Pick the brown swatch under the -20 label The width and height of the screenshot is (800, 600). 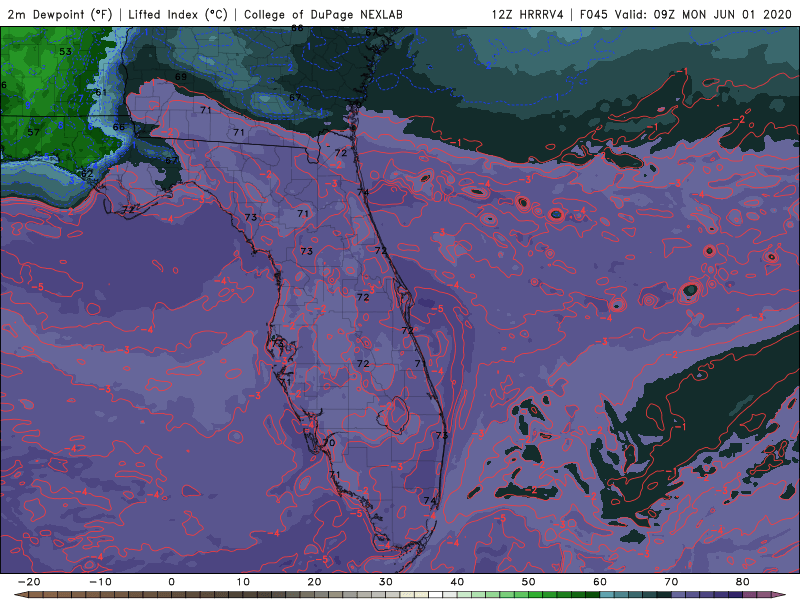pyautogui.click(x=36, y=595)
